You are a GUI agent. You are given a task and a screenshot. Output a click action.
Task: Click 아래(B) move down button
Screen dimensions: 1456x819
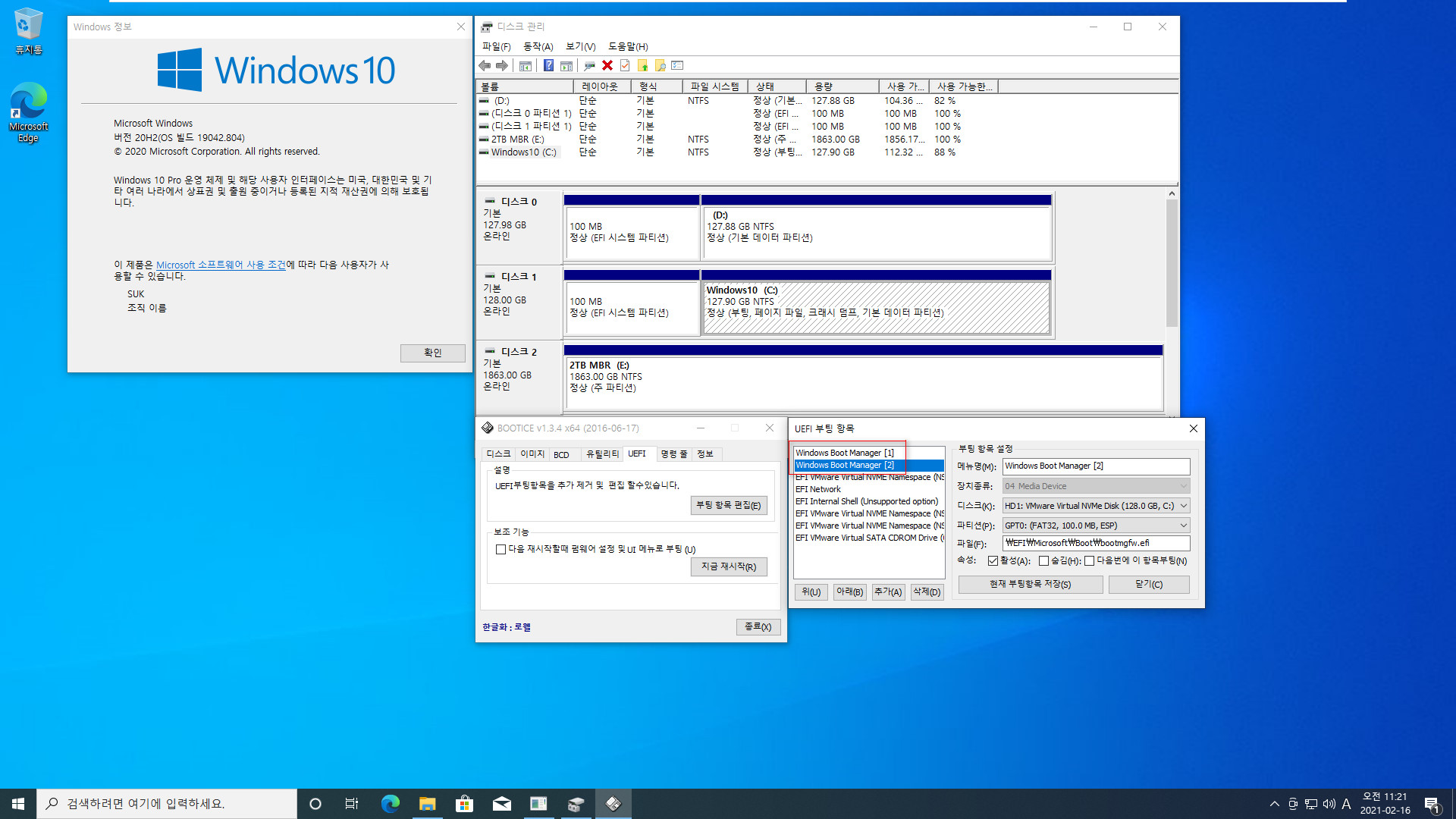850,592
